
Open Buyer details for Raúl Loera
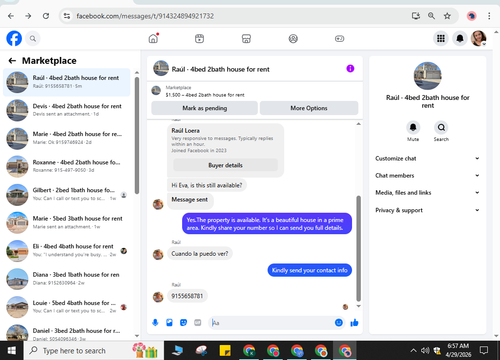coord(225,165)
